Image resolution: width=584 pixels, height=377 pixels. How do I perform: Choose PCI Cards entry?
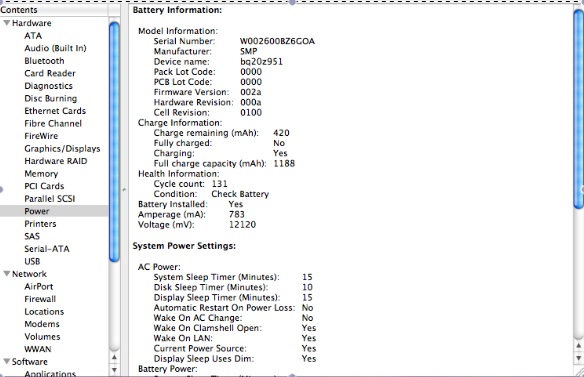[44, 186]
